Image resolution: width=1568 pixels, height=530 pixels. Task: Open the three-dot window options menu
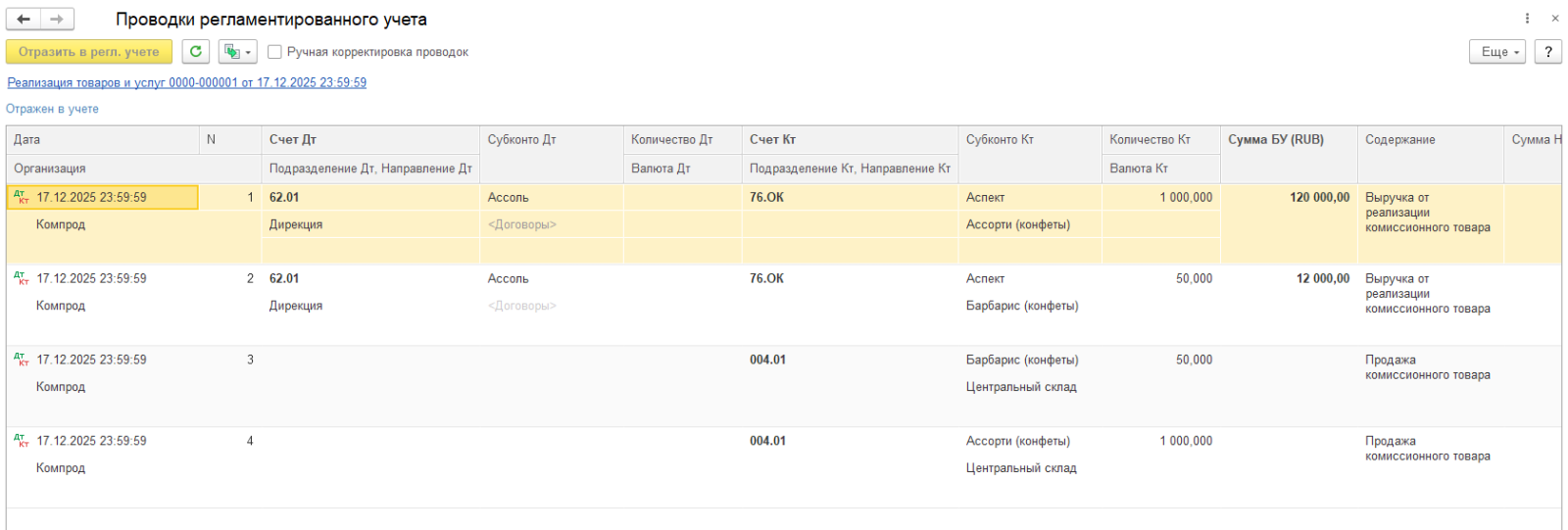tap(1527, 19)
